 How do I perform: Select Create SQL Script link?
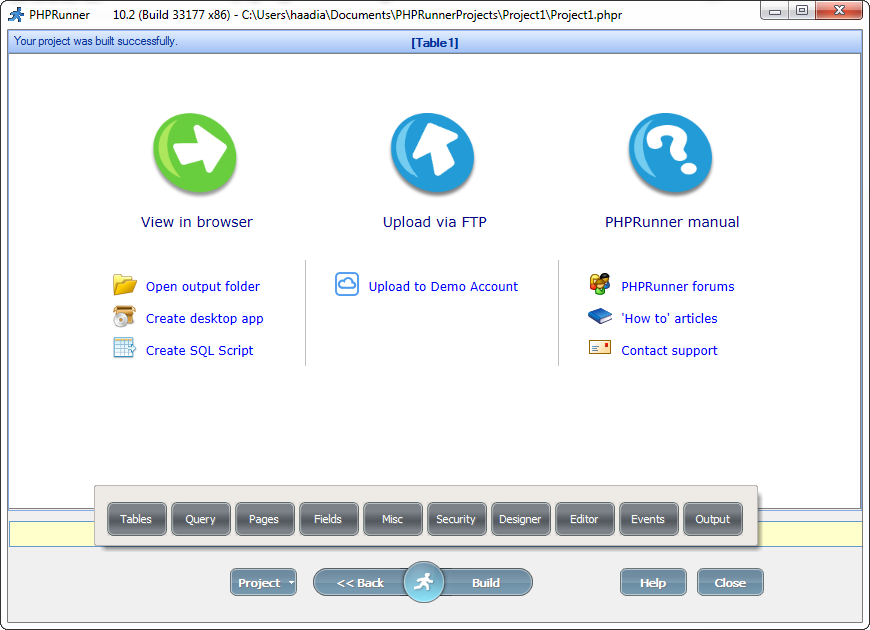199,350
